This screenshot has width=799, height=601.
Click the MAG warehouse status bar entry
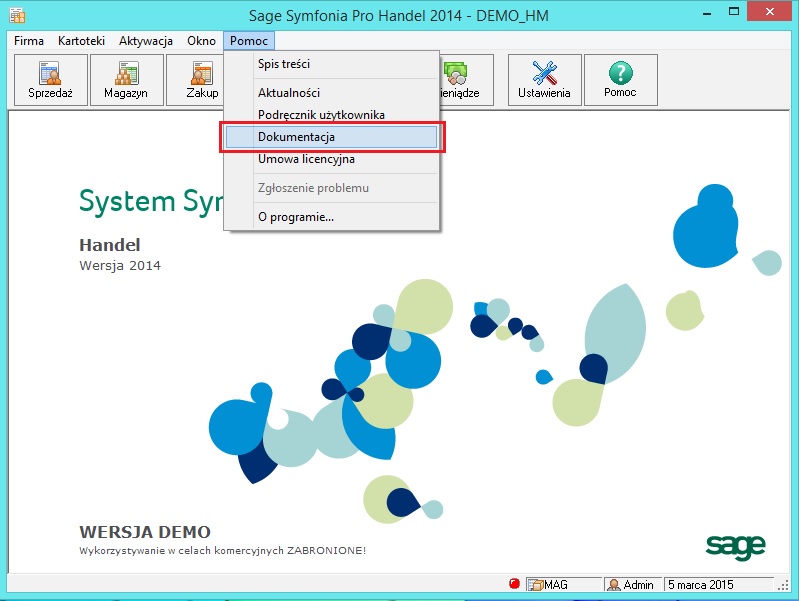pyautogui.click(x=564, y=585)
